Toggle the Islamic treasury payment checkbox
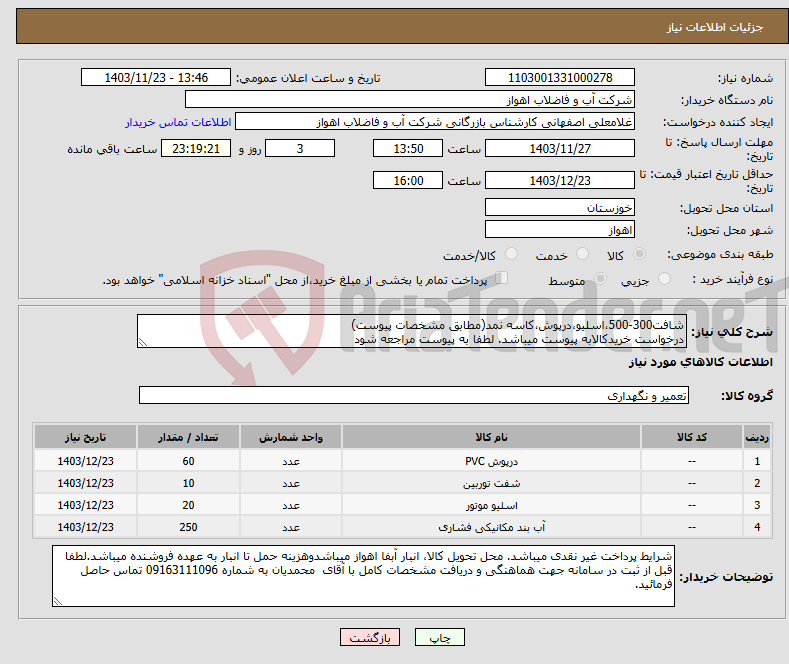This screenshot has height=664, width=789. coord(502,278)
